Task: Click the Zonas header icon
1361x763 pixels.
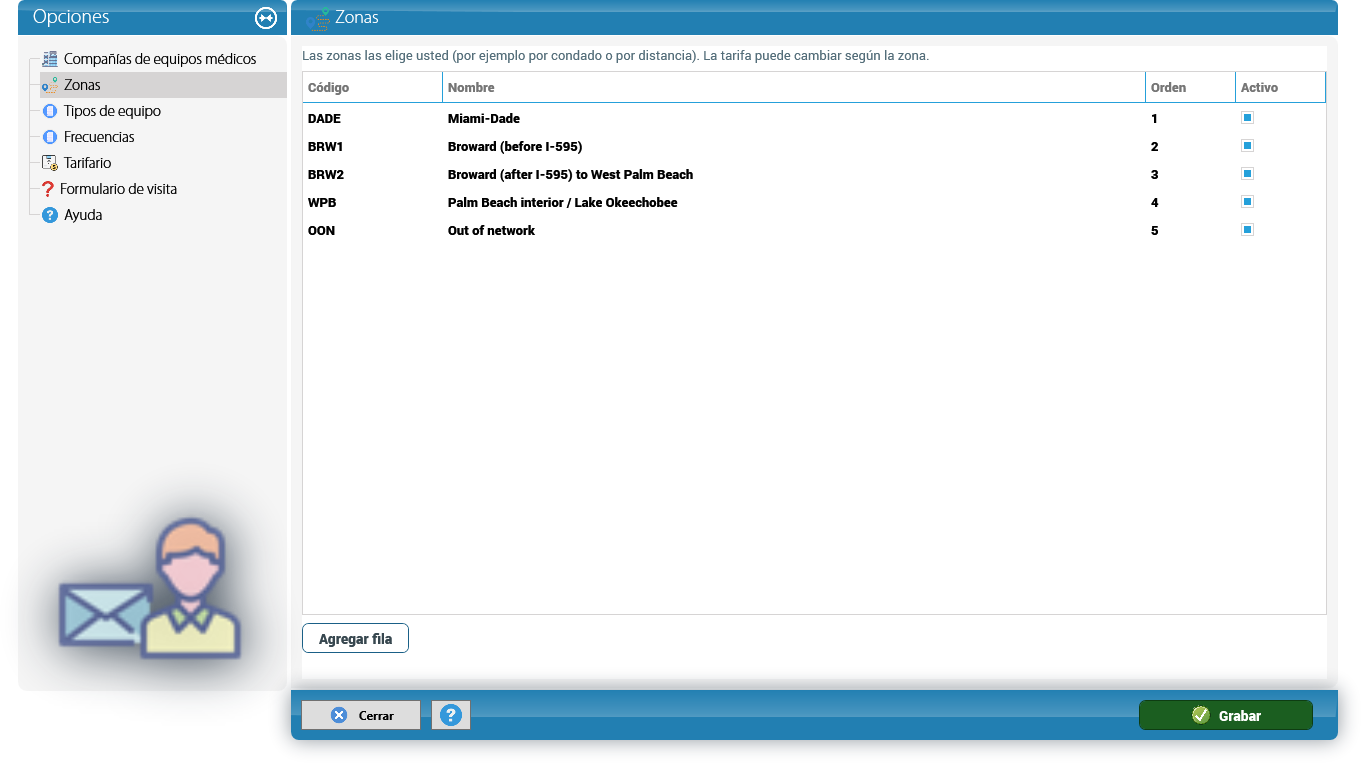Action: click(318, 18)
